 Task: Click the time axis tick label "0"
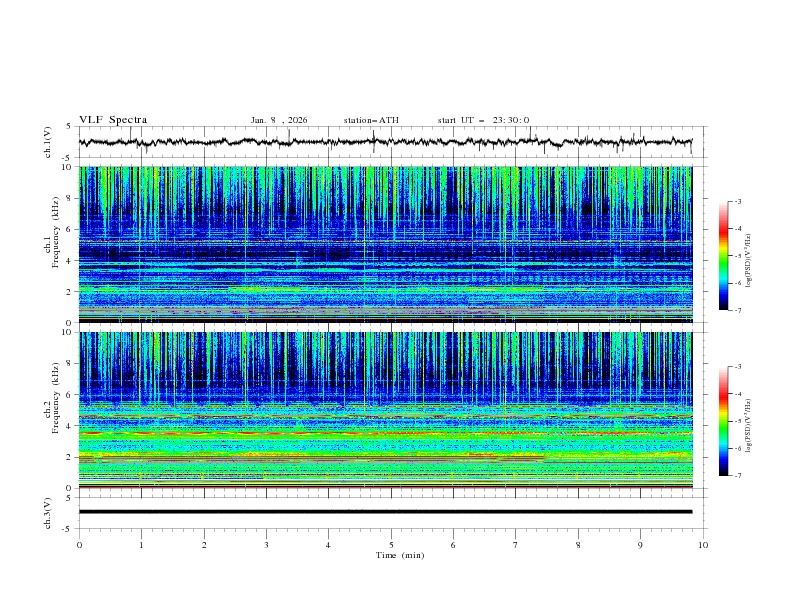[x=79, y=545]
